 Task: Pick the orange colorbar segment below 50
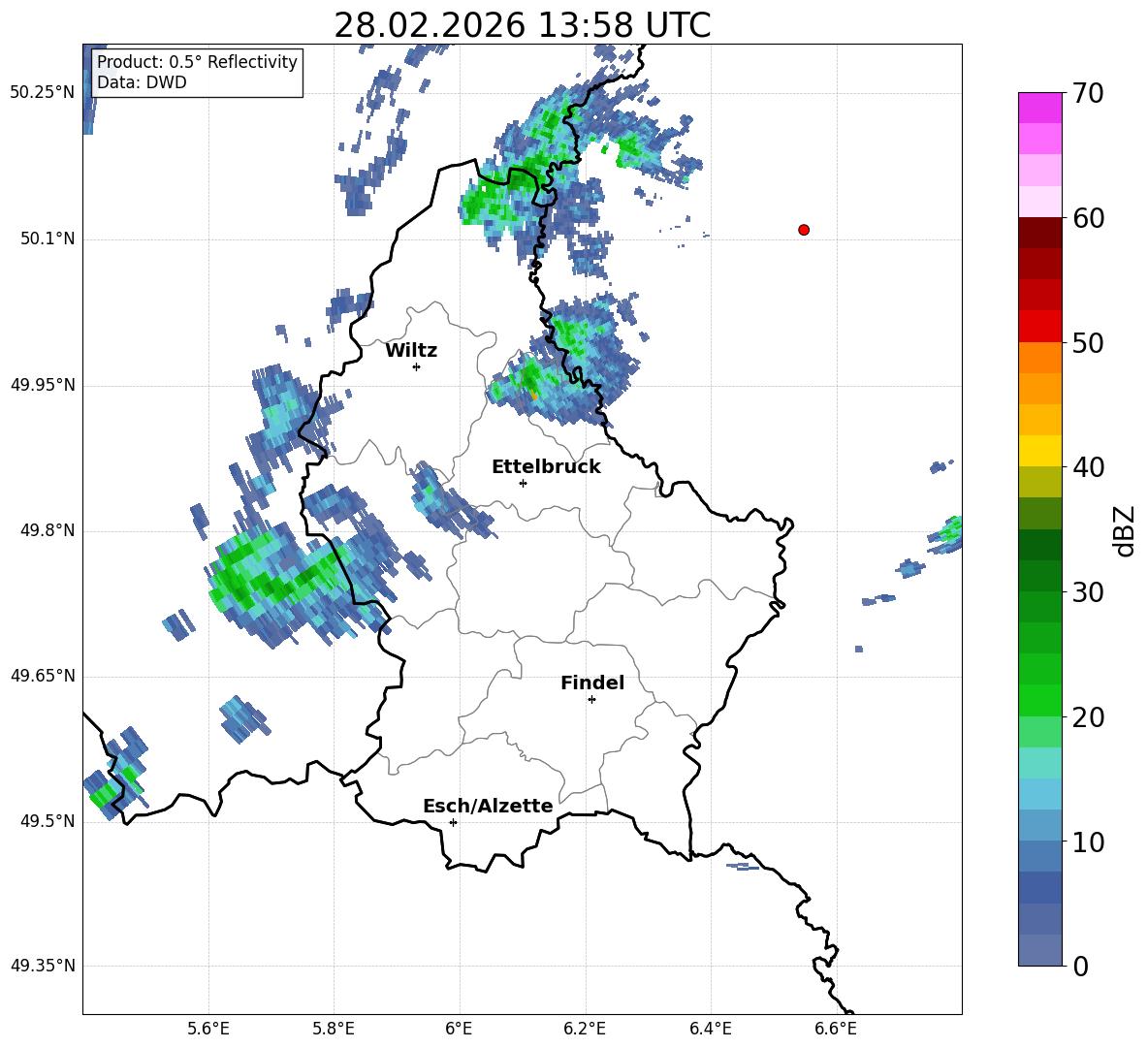[1039, 358]
